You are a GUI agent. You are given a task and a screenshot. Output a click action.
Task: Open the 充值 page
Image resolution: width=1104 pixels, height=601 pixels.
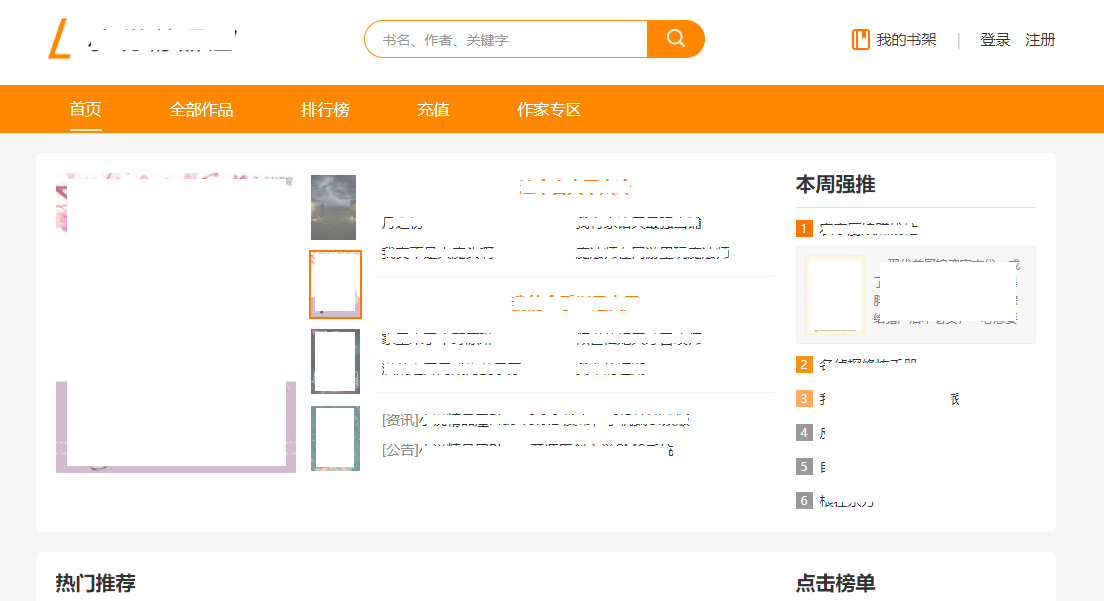click(433, 110)
